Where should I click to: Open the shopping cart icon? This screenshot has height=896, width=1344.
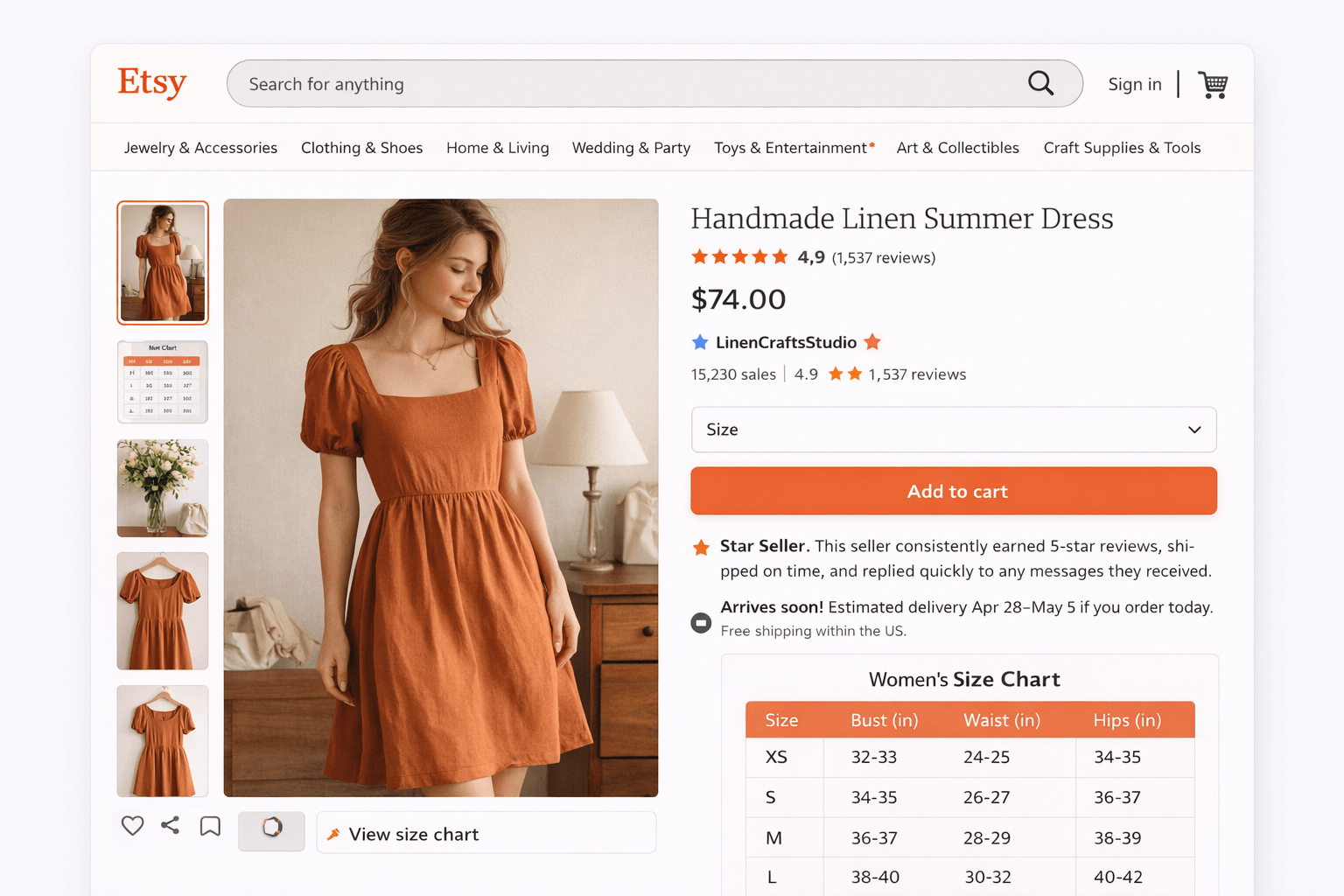click(x=1213, y=84)
